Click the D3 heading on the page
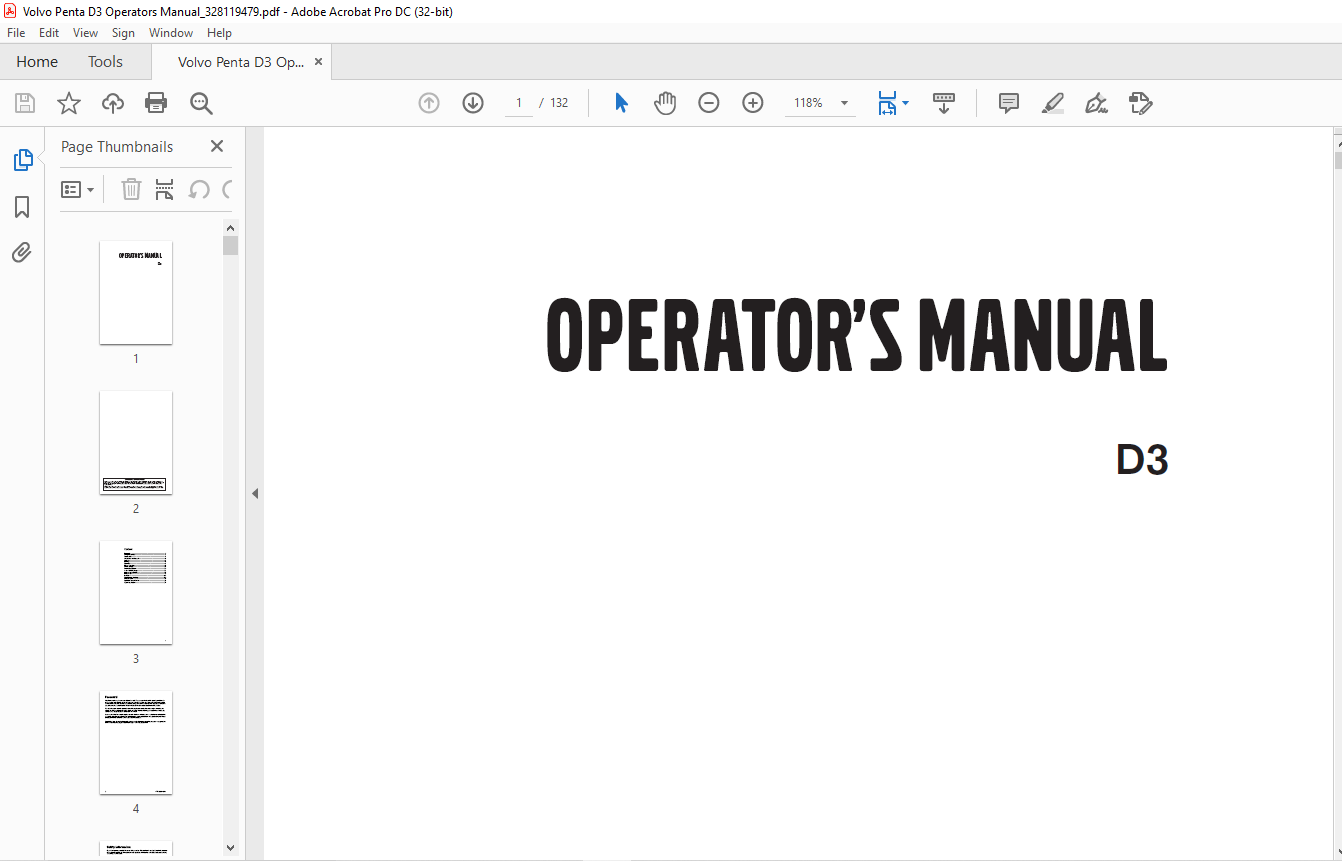 [1142, 460]
